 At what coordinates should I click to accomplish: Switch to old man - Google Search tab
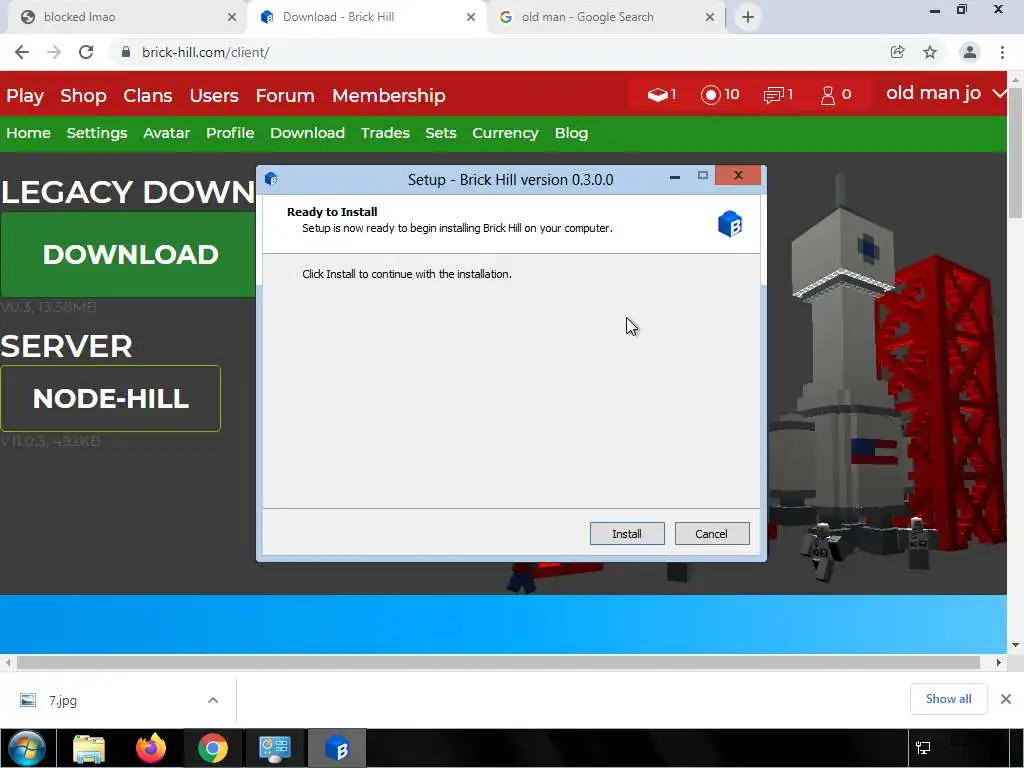click(604, 17)
